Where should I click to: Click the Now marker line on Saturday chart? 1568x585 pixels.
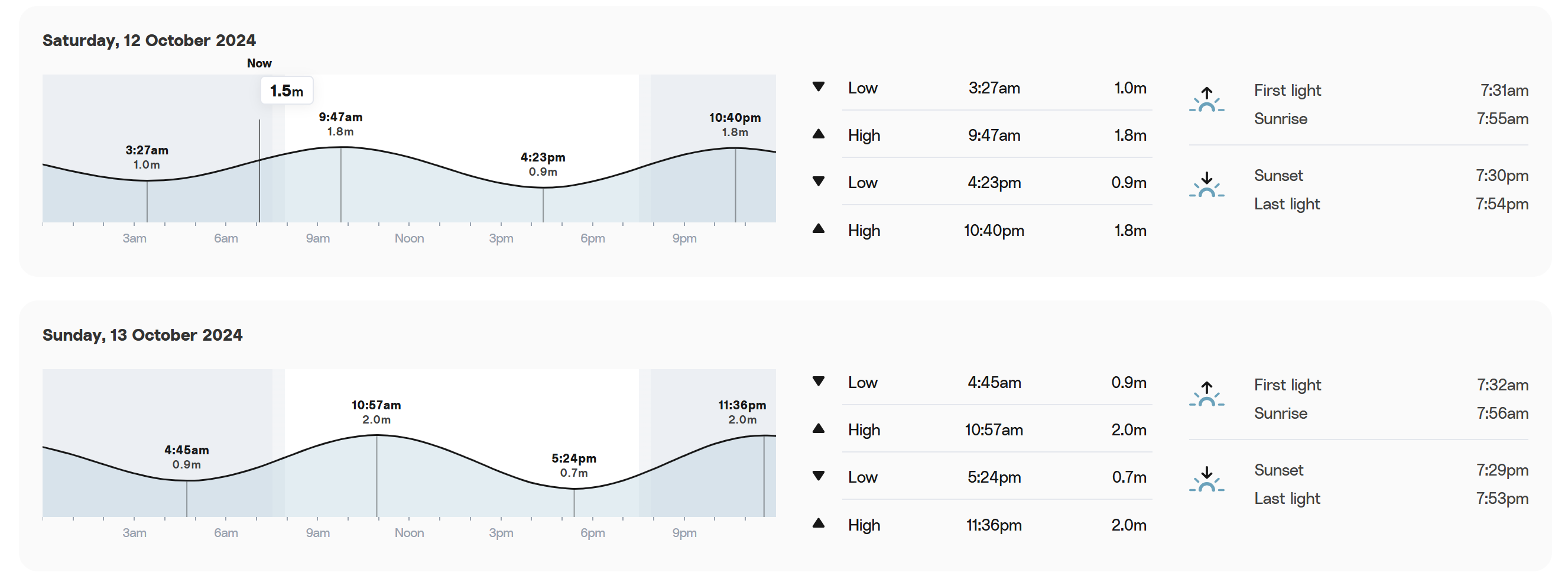pos(260,170)
